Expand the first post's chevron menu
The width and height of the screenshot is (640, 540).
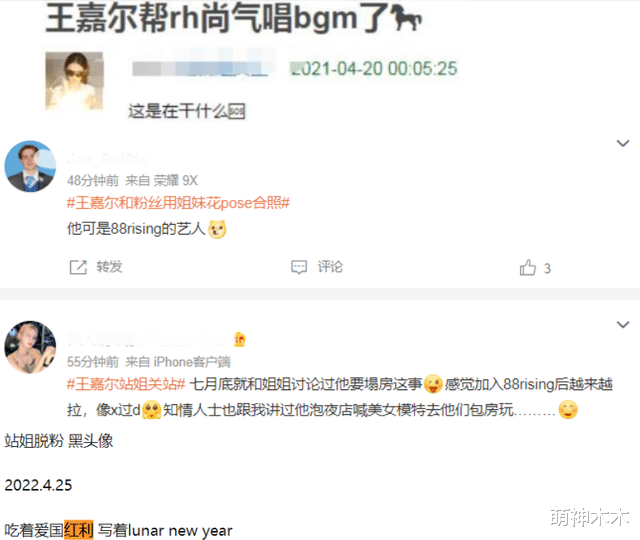tap(622, 143)
